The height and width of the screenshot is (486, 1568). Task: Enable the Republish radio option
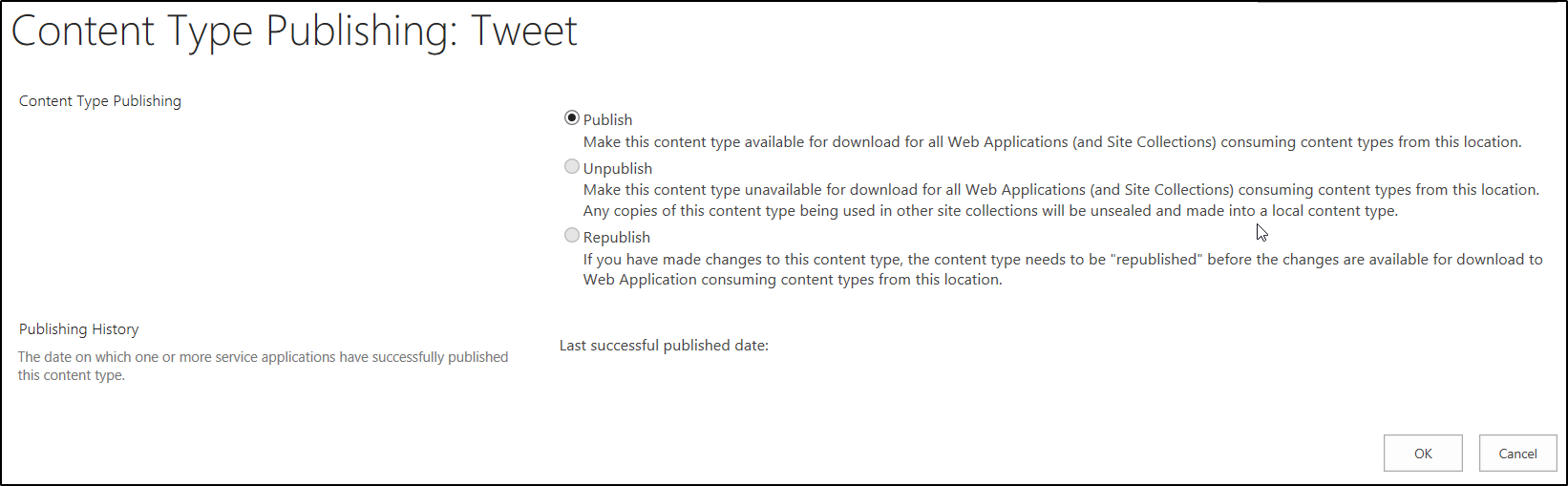pyautogui.click(x=572, y=236)
